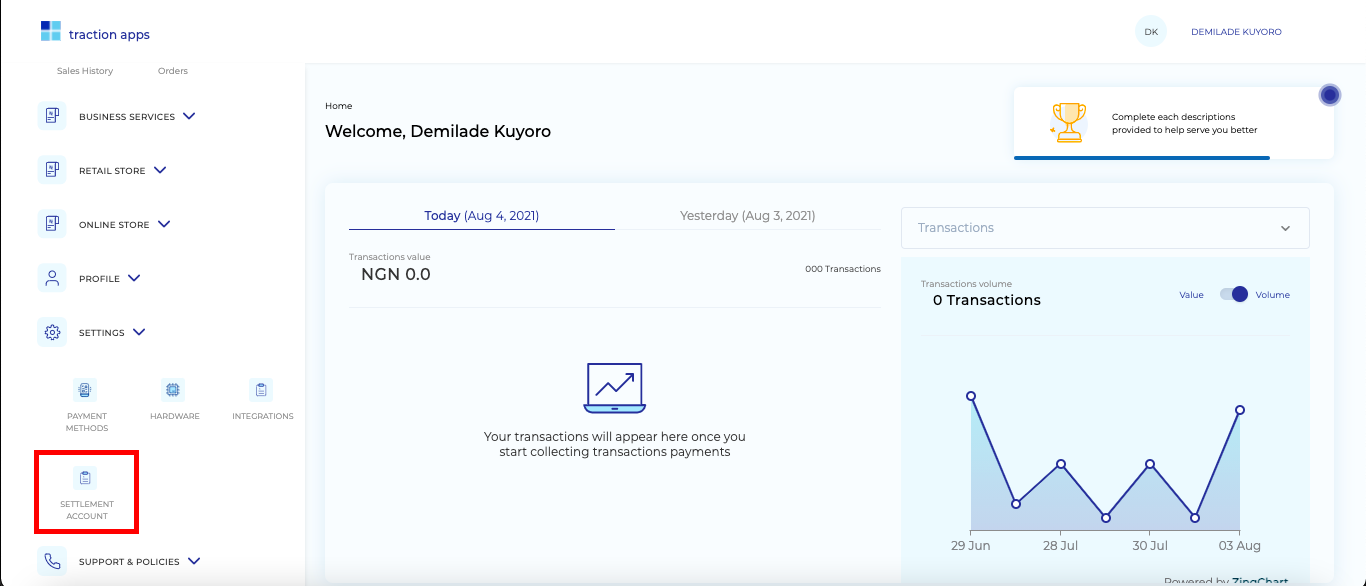Click the Value label to show values
Viewport: 1366px width, 586px height.
pyautogui.click(x=1190, y=294)
